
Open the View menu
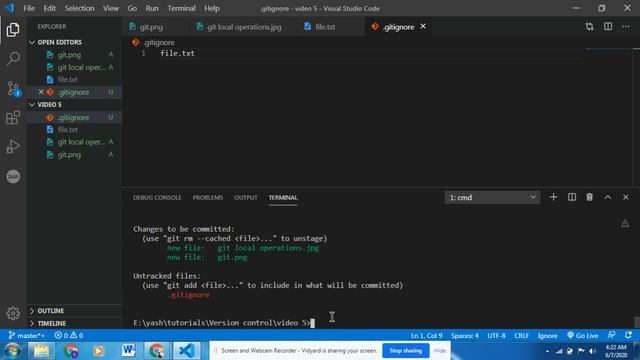(111, 8)
